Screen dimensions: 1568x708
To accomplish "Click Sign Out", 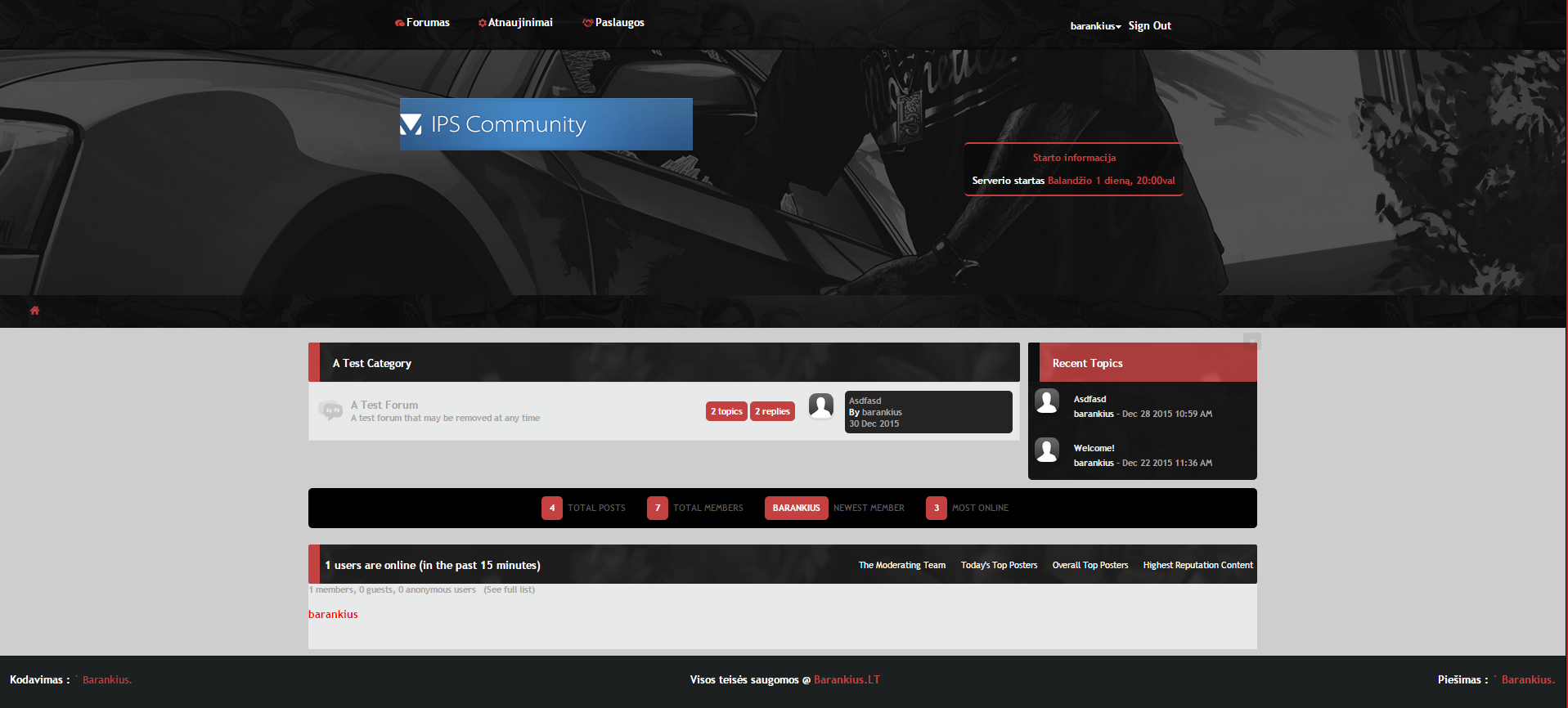I will [x=1149, y=26].
